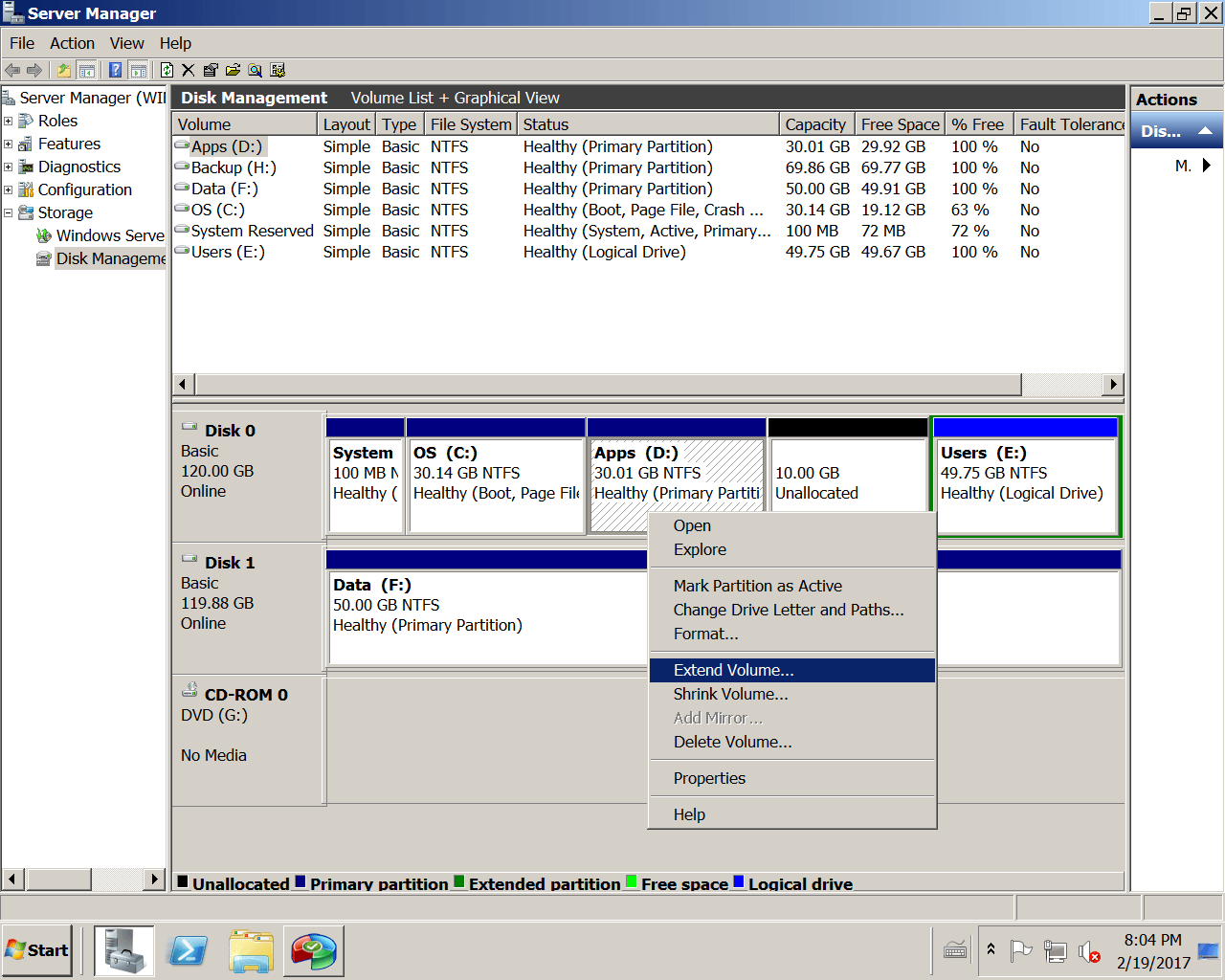Toggle the Show/Hide Console Tree toolbar button
Screen dimensions: 1225x980
[86, 70]
